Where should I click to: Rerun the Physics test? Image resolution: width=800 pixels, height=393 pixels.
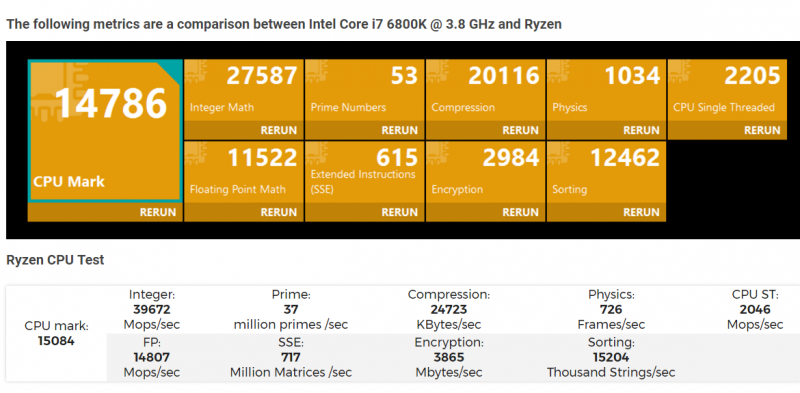(641, 130)
